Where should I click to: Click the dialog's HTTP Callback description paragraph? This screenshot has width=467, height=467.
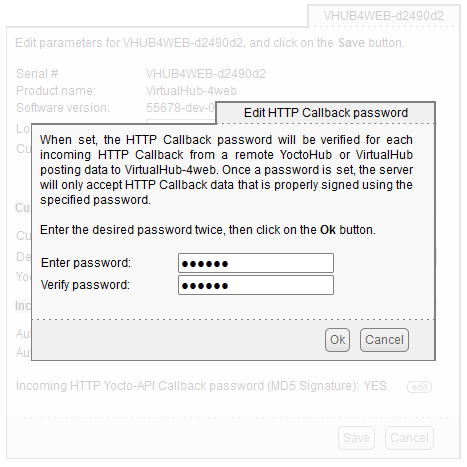pyautogui.click(x=226, y=170)
